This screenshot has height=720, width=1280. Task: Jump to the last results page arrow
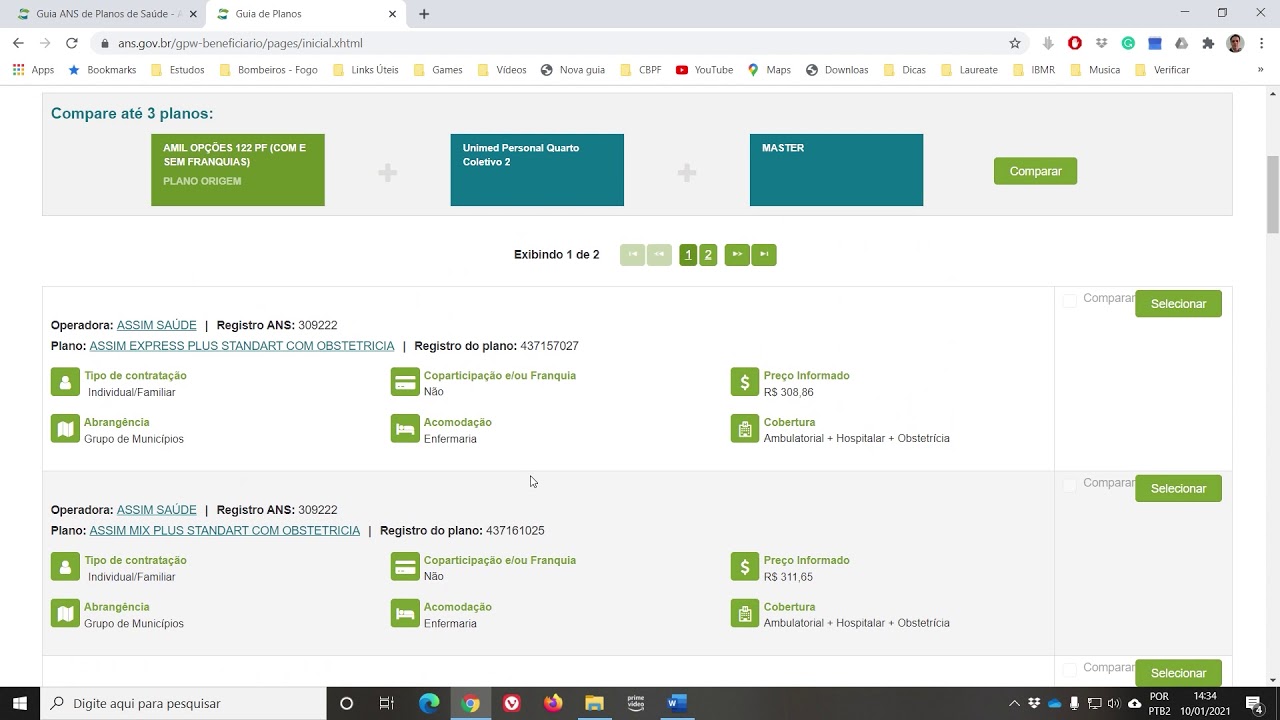764,255
